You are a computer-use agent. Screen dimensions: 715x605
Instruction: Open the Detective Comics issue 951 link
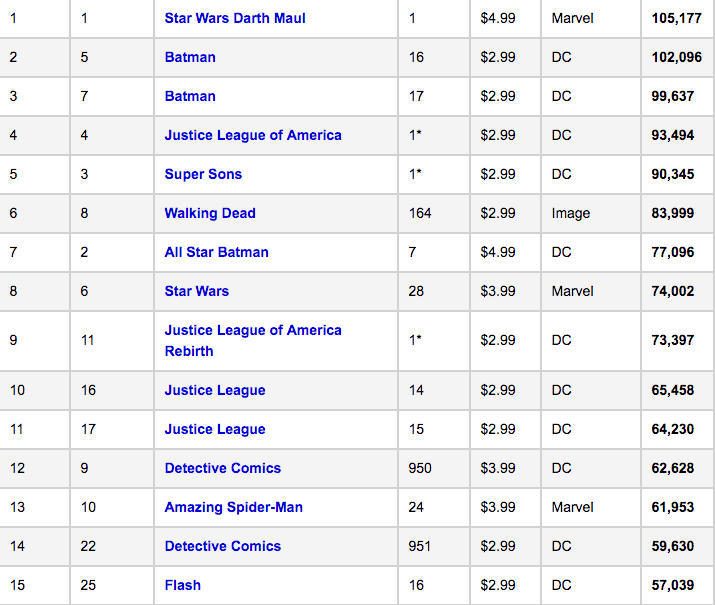(x=223, y=546)
